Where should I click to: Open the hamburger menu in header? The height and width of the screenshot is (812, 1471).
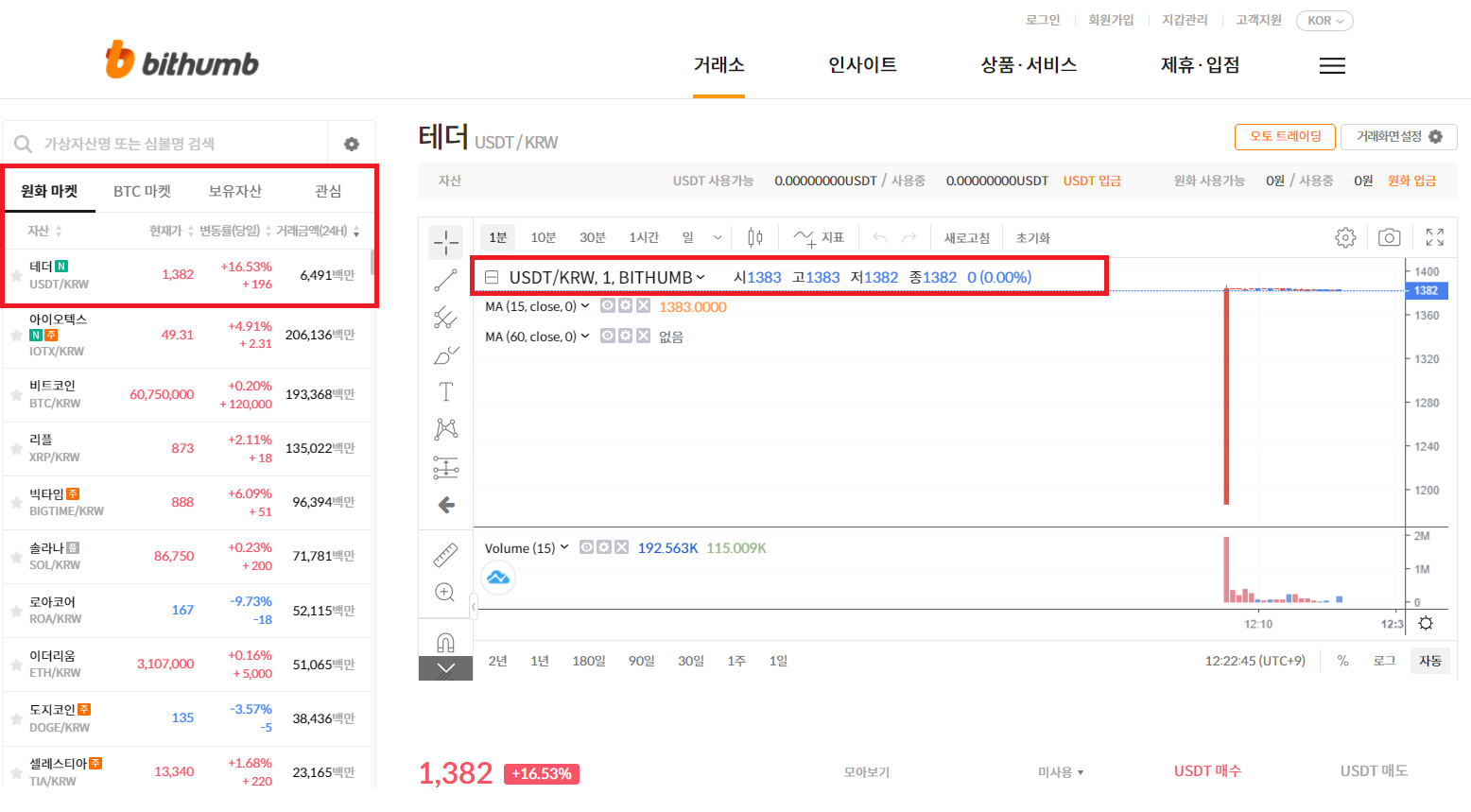[x=1332, y=65]
